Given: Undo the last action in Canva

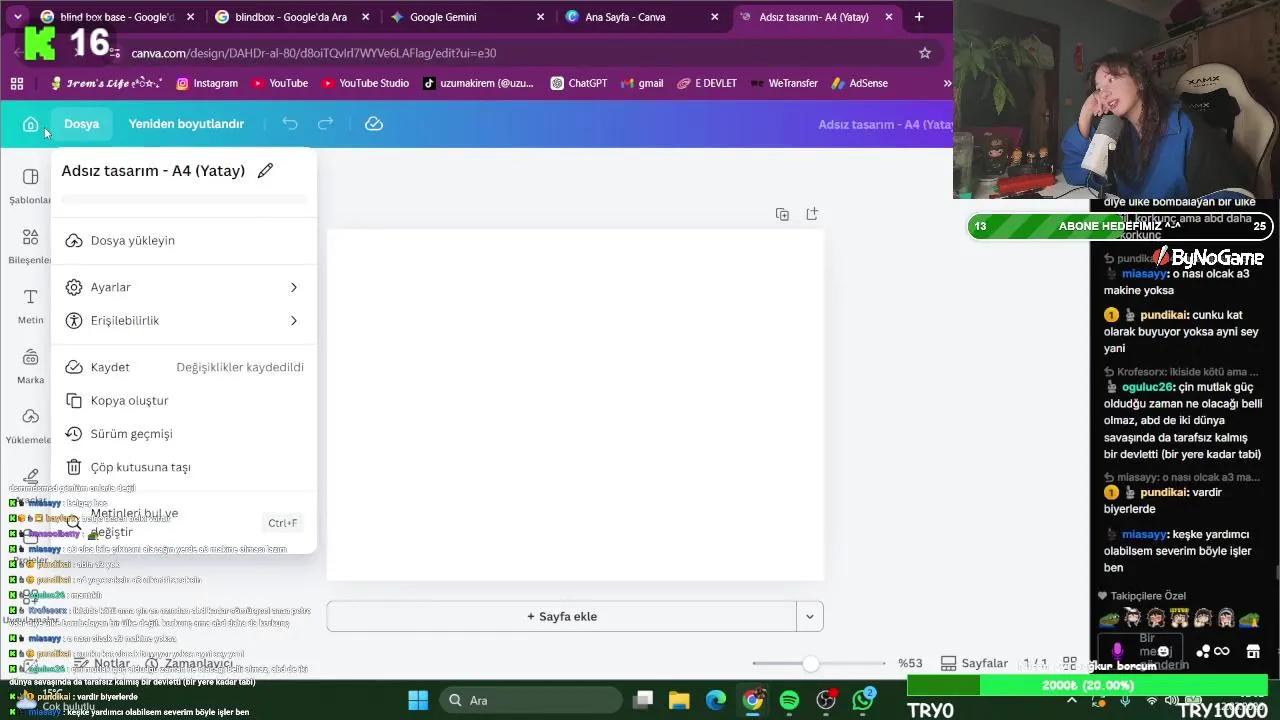Looking at the screenshot, I should pos(290,124).
